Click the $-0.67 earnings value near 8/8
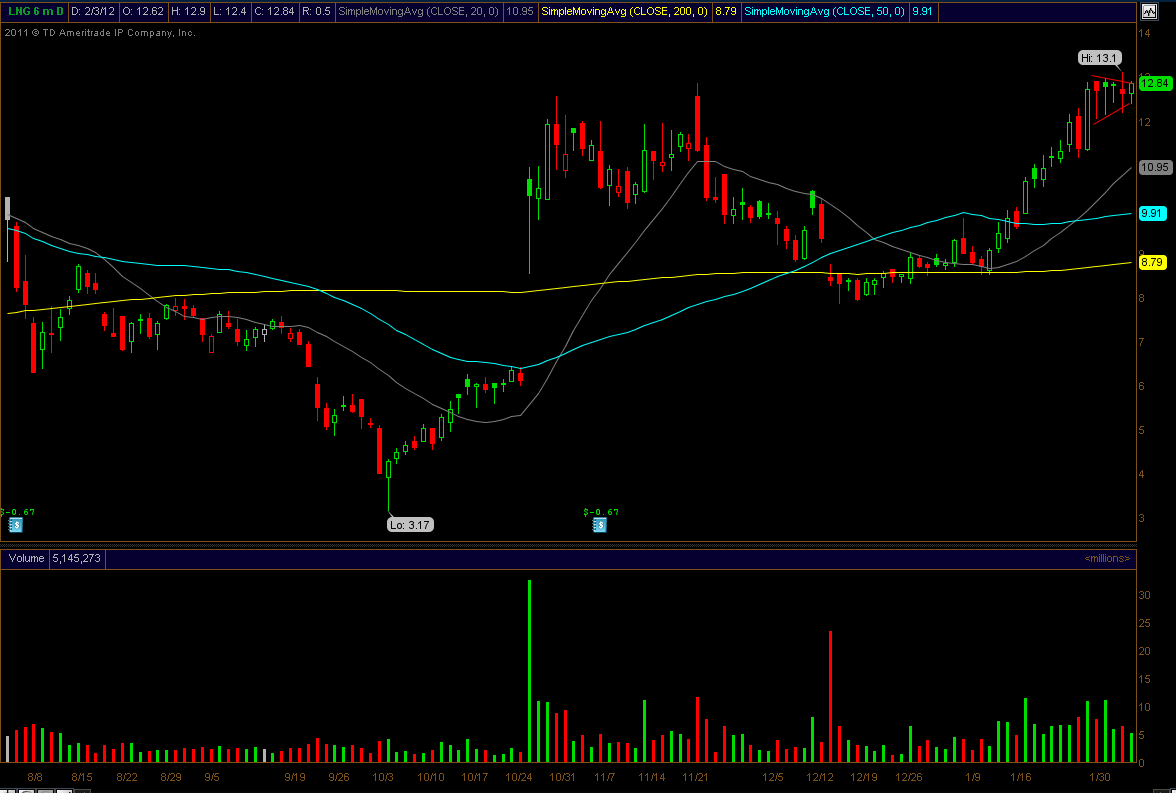This screenshot has width=1176, height=793. pyautogui.click(x=18, y=512)
